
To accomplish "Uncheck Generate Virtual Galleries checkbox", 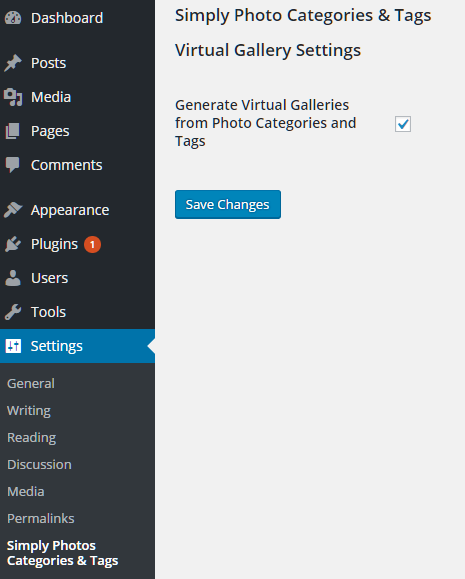I will point(403,124).
